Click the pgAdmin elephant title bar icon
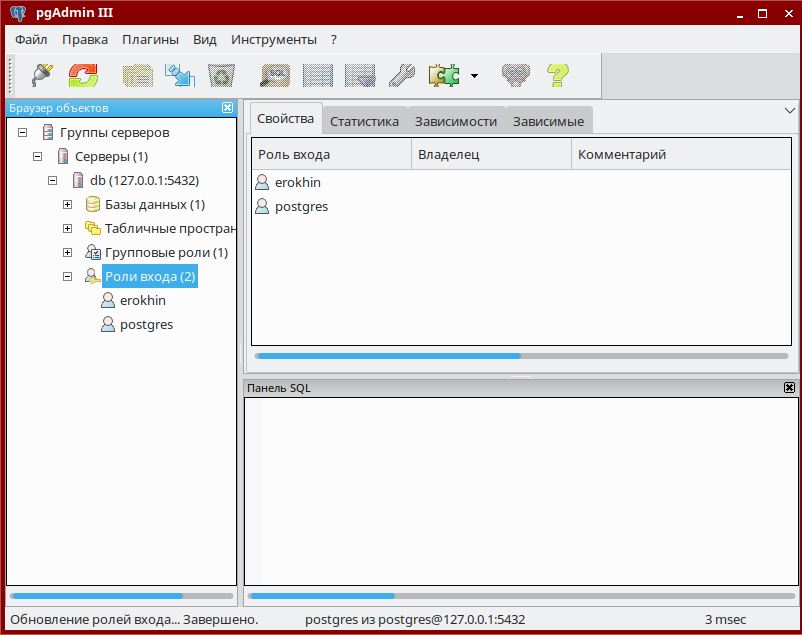The image size is (802, 635). pos(18,13)
